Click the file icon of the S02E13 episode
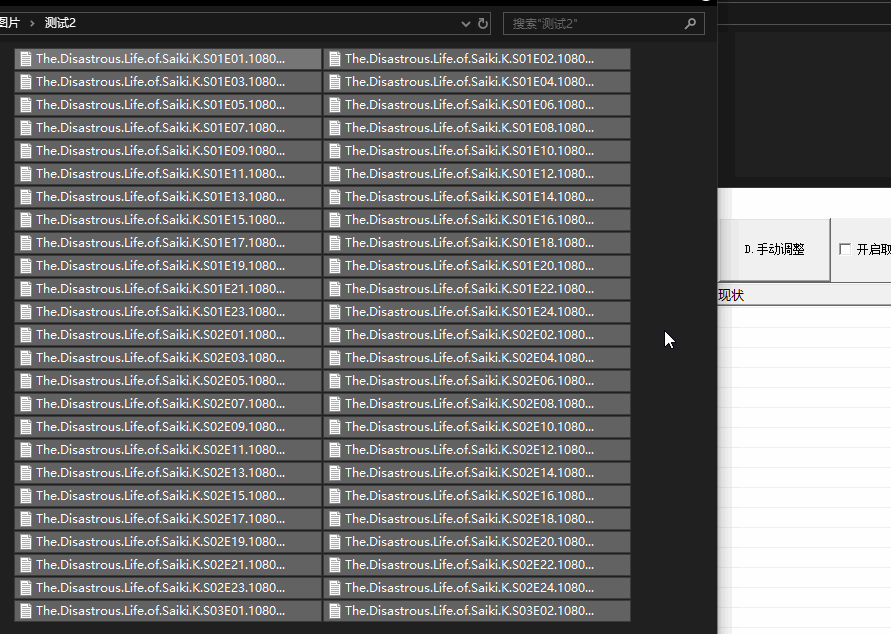The image size is (891, 634). [x=26, y=473]
